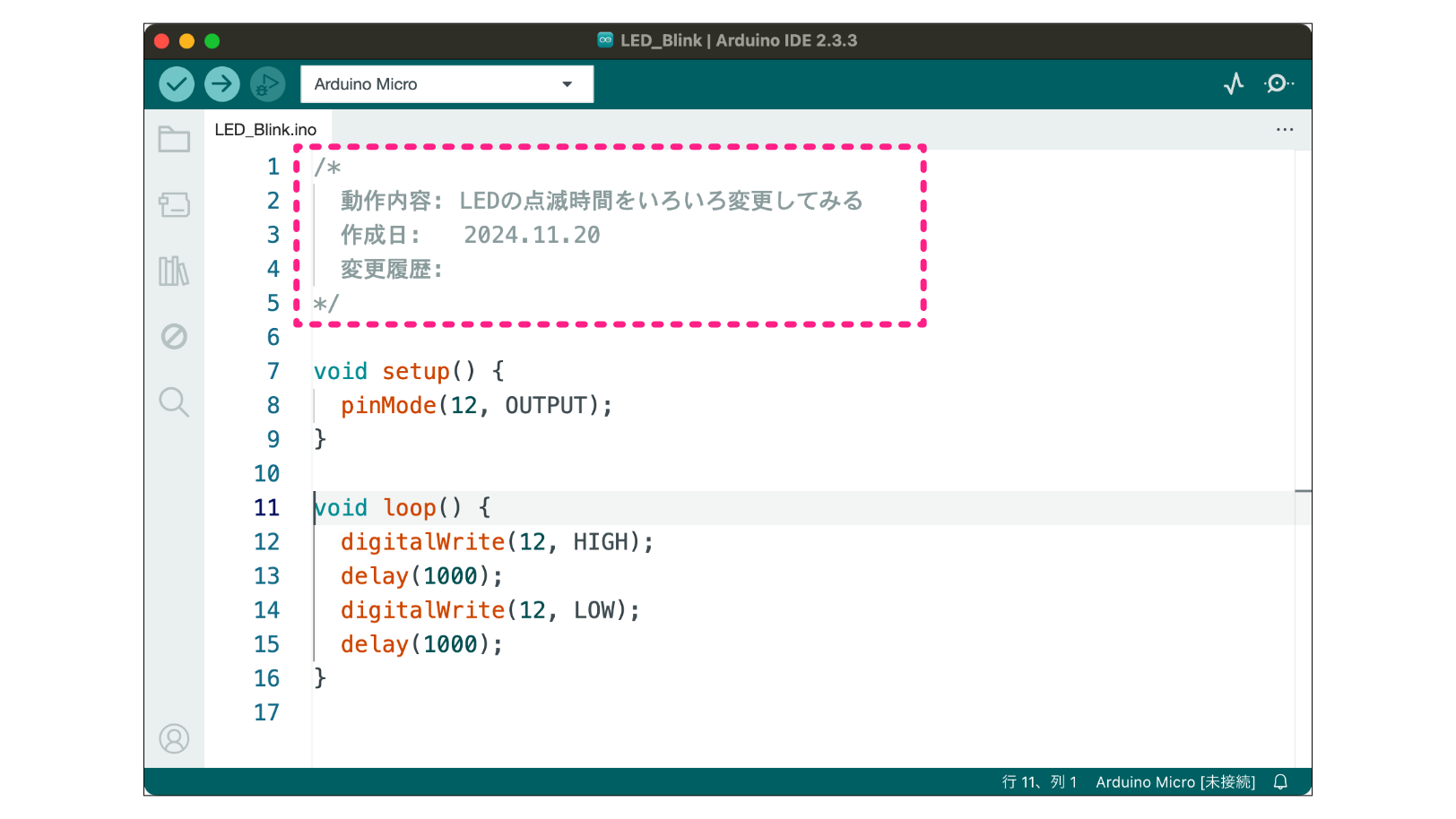The height and width of the screenshot is (819, 1456).
Task: Click line number 7 in the gutter
Action: (x=273, y=371)
